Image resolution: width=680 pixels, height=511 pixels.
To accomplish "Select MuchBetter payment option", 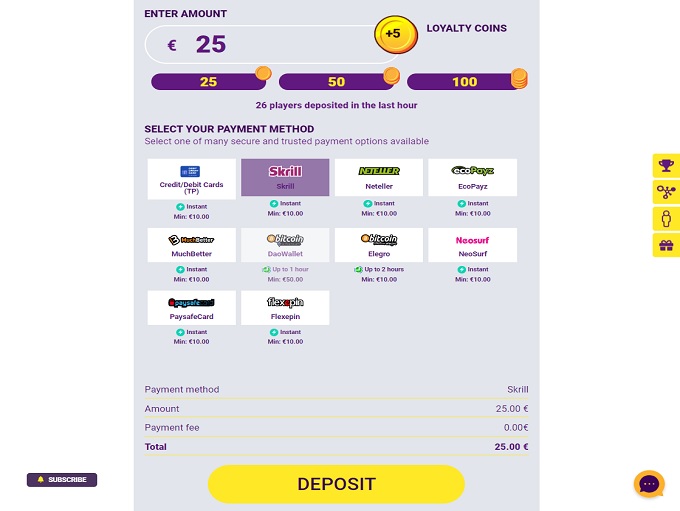I will [x=192, y=245].
